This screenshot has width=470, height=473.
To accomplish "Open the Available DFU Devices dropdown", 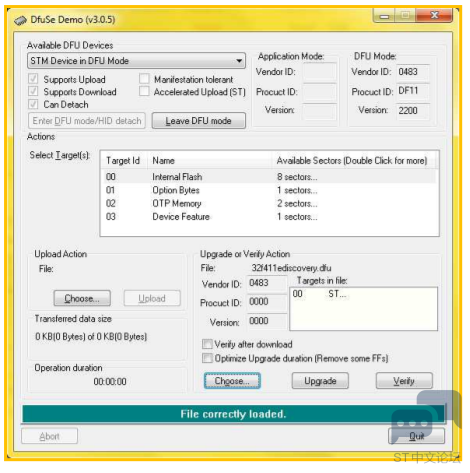I will pos(136,61).
